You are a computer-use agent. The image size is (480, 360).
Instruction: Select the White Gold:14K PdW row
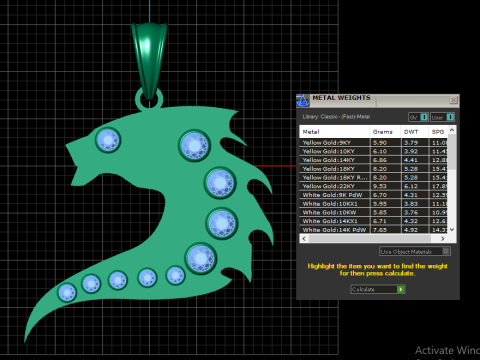[x=373, y=230]
